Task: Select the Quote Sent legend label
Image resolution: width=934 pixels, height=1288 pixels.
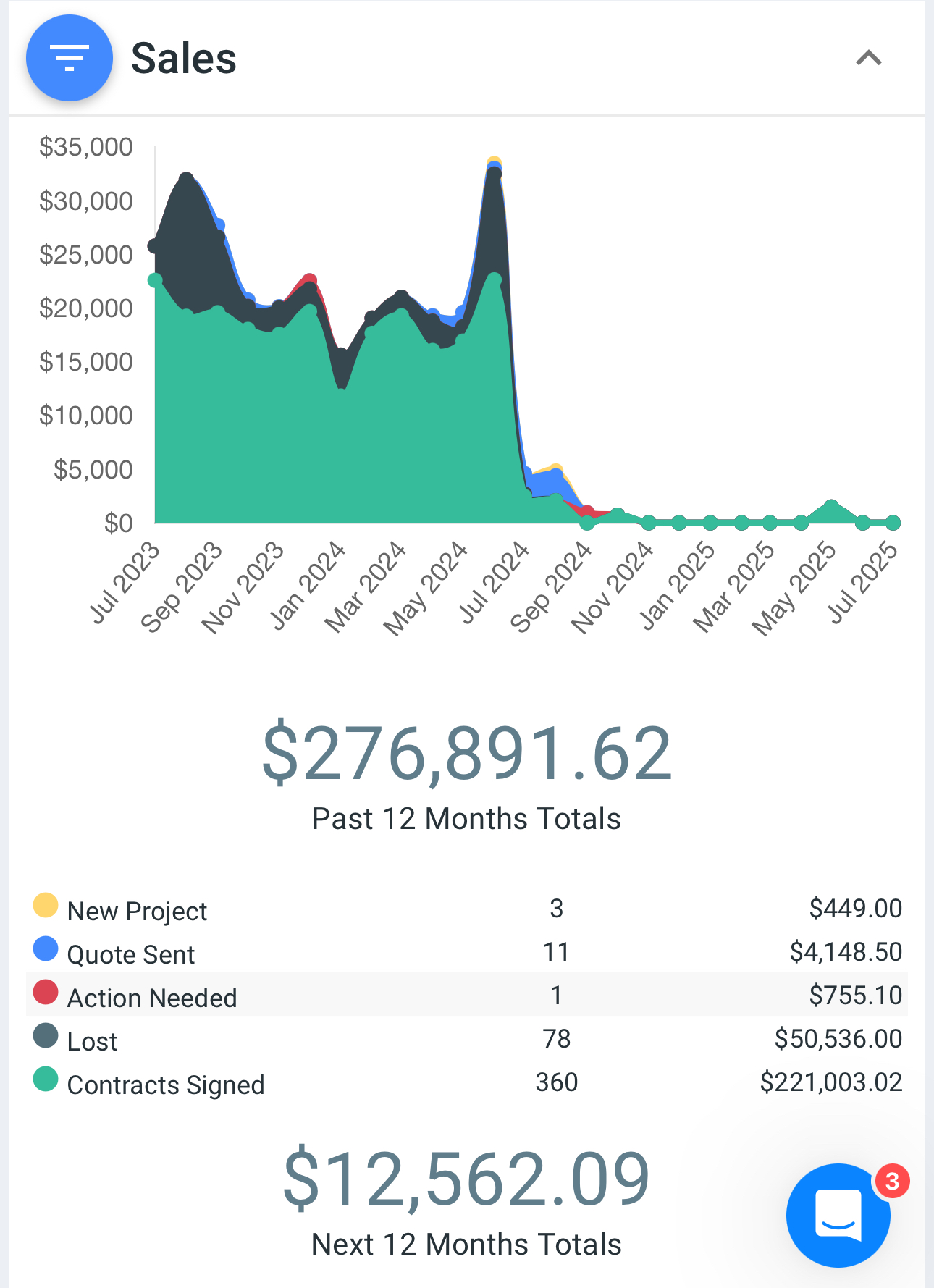Action: click(x=131, y=954)
